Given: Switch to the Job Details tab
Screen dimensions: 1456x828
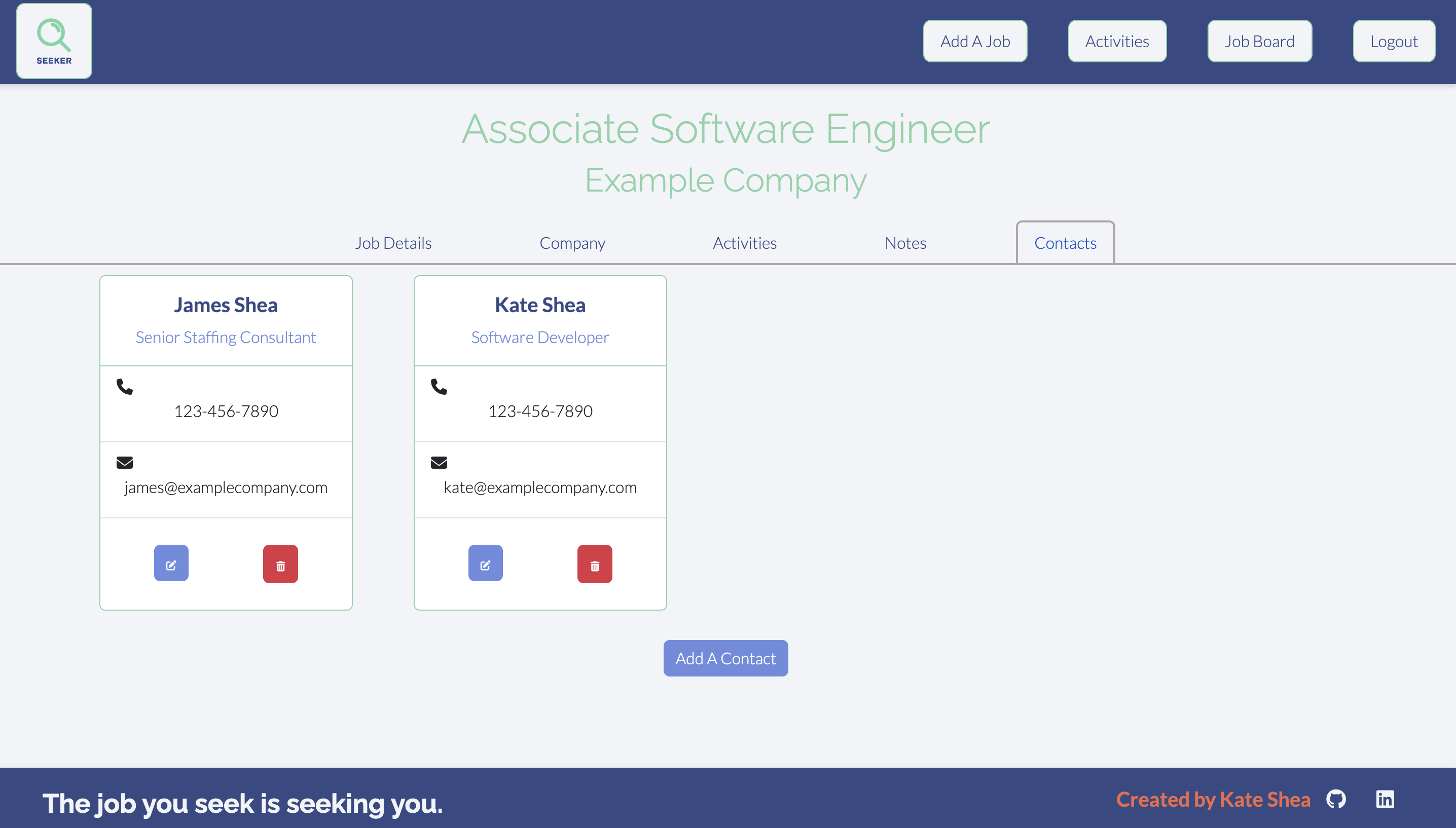Looking at the screenshot, I should (393, 243).
